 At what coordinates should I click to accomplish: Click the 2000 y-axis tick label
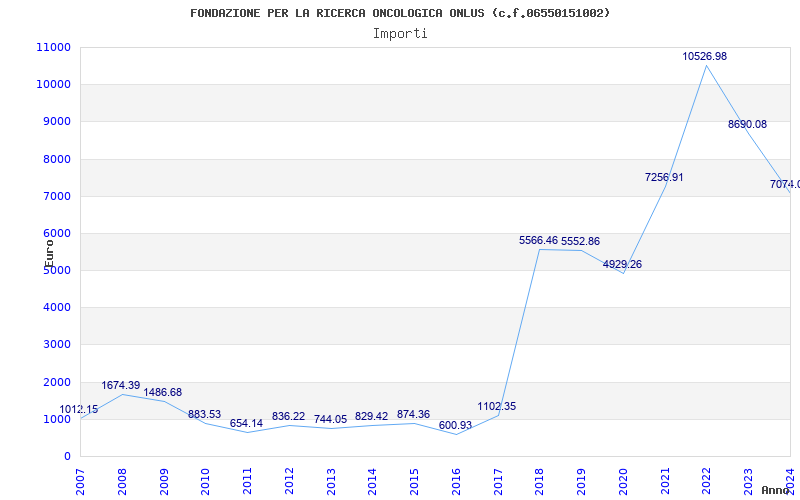point(56,382)
